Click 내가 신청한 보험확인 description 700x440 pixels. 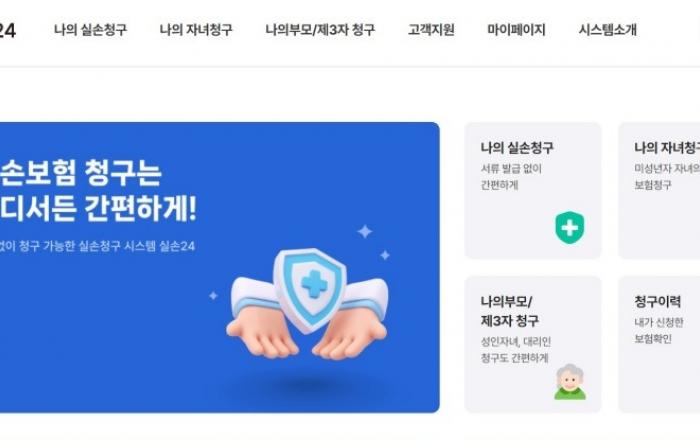[x=659, y=331]
